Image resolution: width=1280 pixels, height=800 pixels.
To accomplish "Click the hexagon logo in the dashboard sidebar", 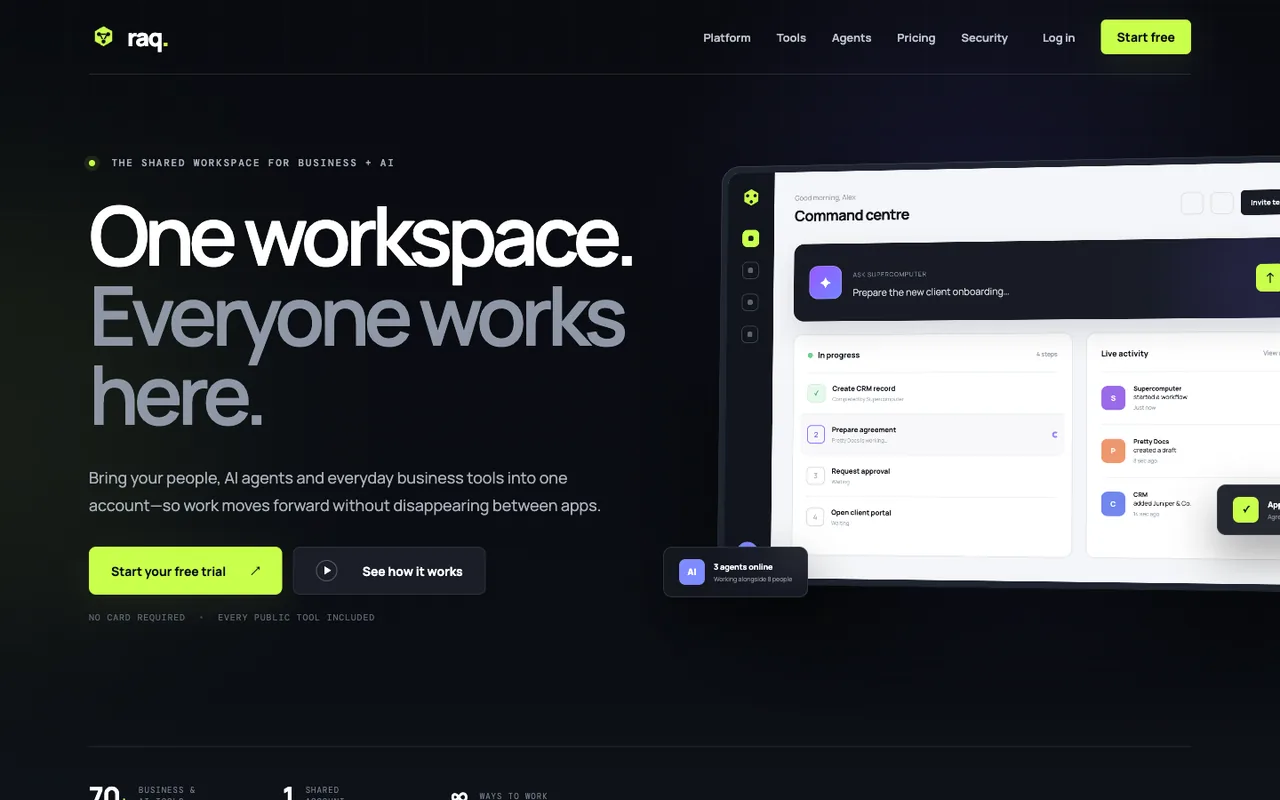I will pos(751,198).
